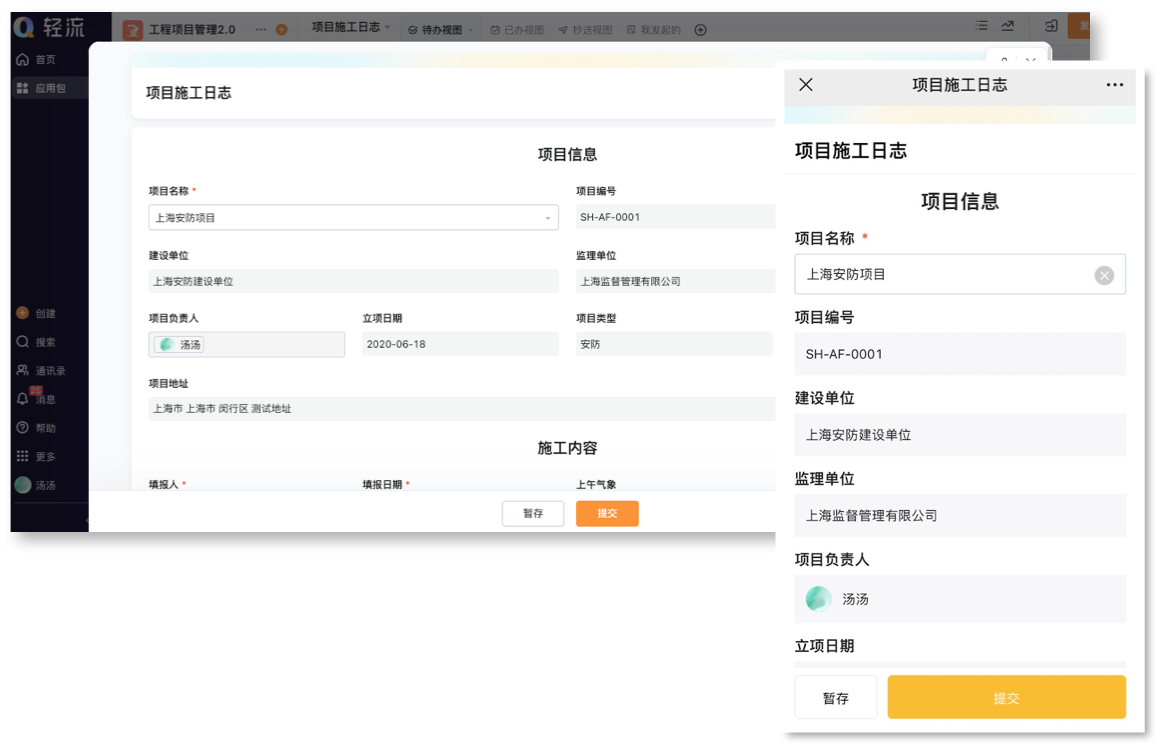Open the 帮助 help icon
The image size is (1163, 748).
pos(23,428)
